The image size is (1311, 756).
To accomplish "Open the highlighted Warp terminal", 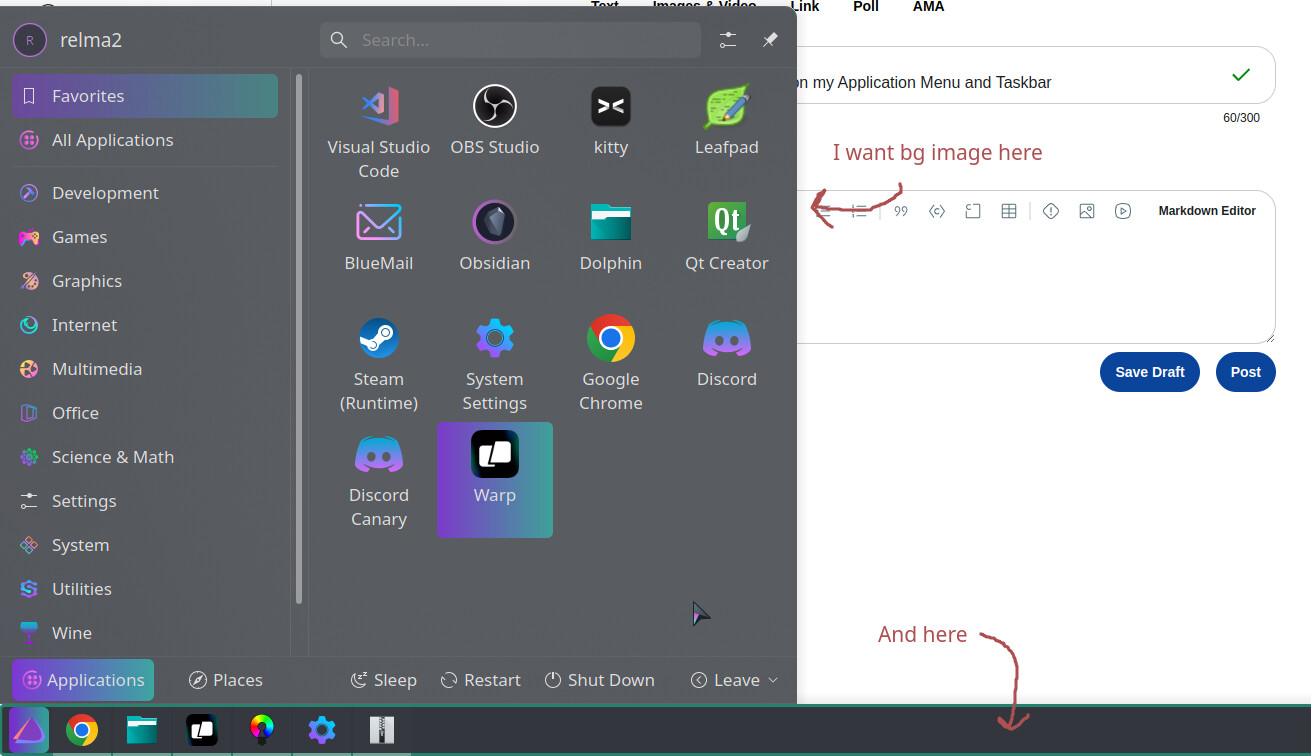I will point(494,479).
